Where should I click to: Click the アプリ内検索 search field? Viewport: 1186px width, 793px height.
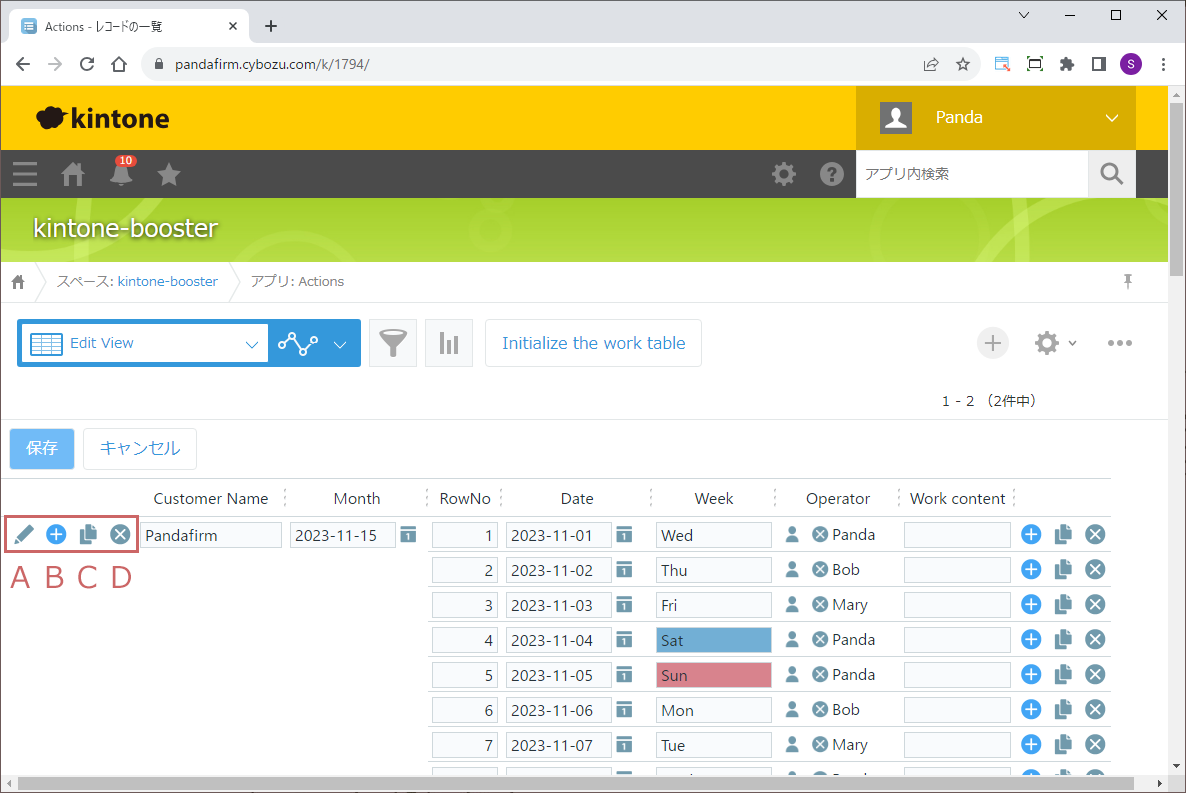(x=971, y=175)
